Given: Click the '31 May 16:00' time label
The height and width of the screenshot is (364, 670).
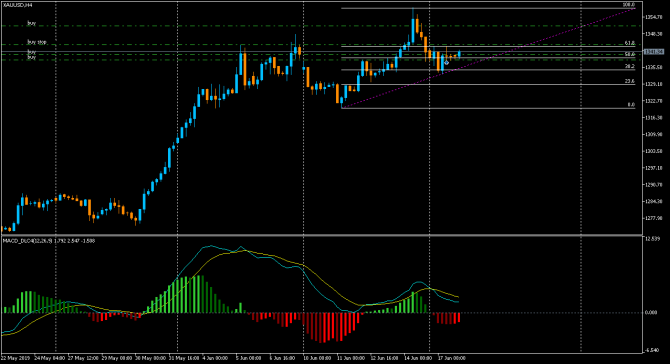Looking at the screenshot, I should (x=184, y=358).
